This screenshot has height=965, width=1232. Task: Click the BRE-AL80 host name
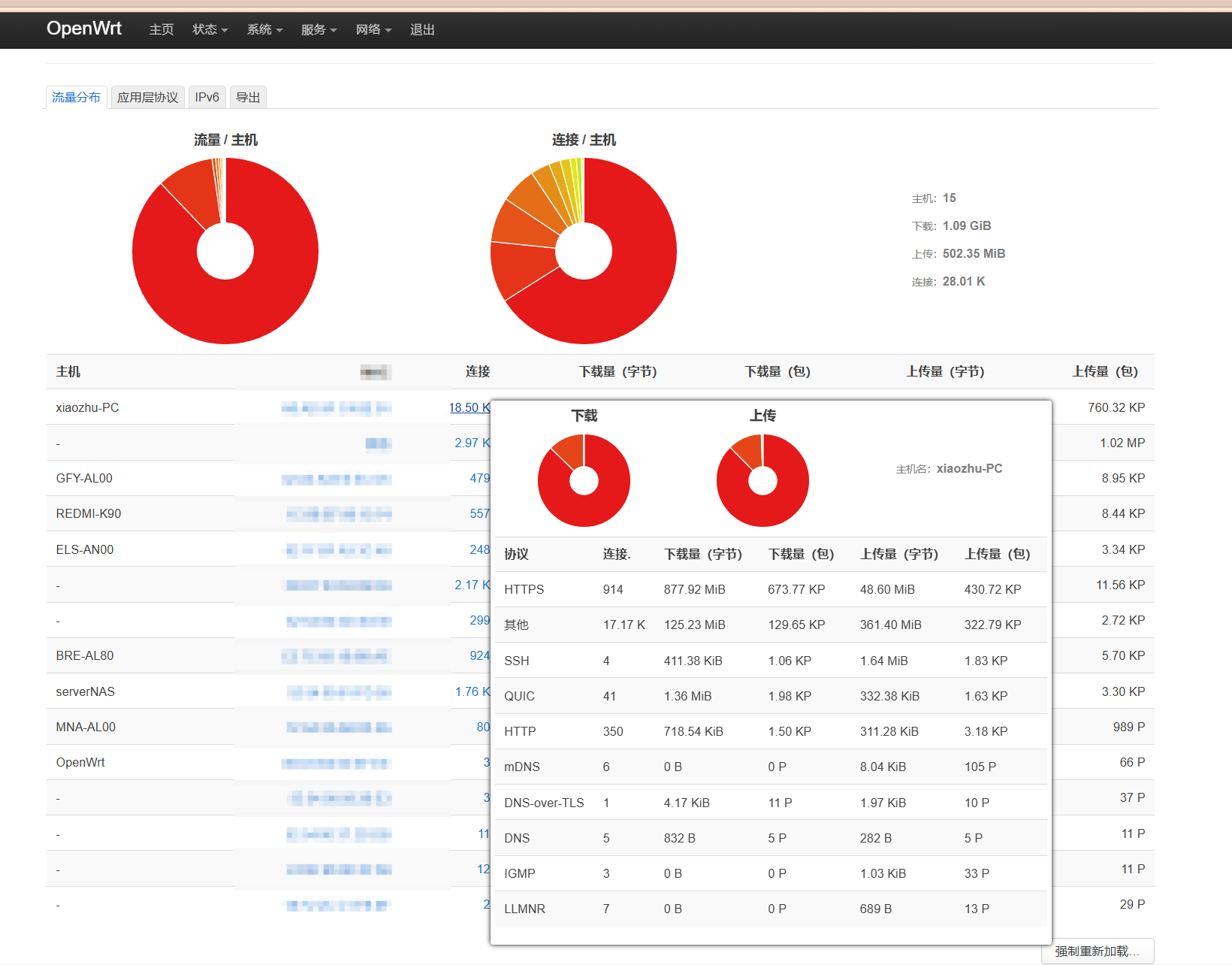click(x=85, y=655)
